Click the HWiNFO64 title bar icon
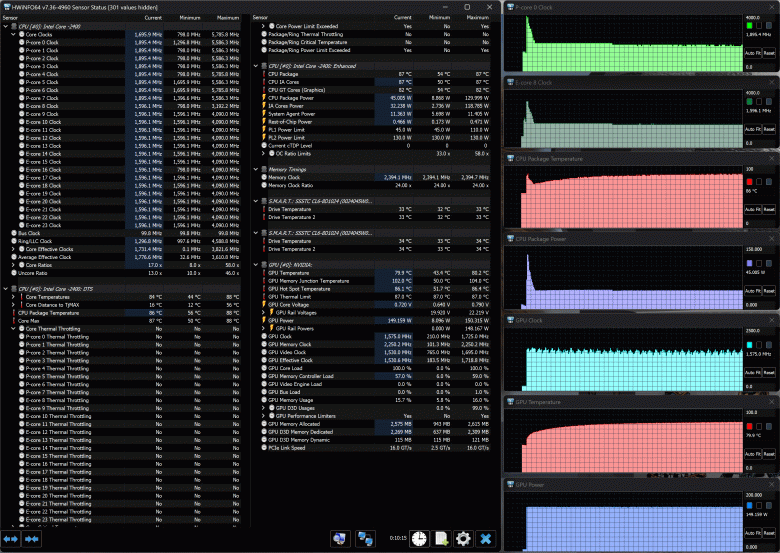 [6, 7]
